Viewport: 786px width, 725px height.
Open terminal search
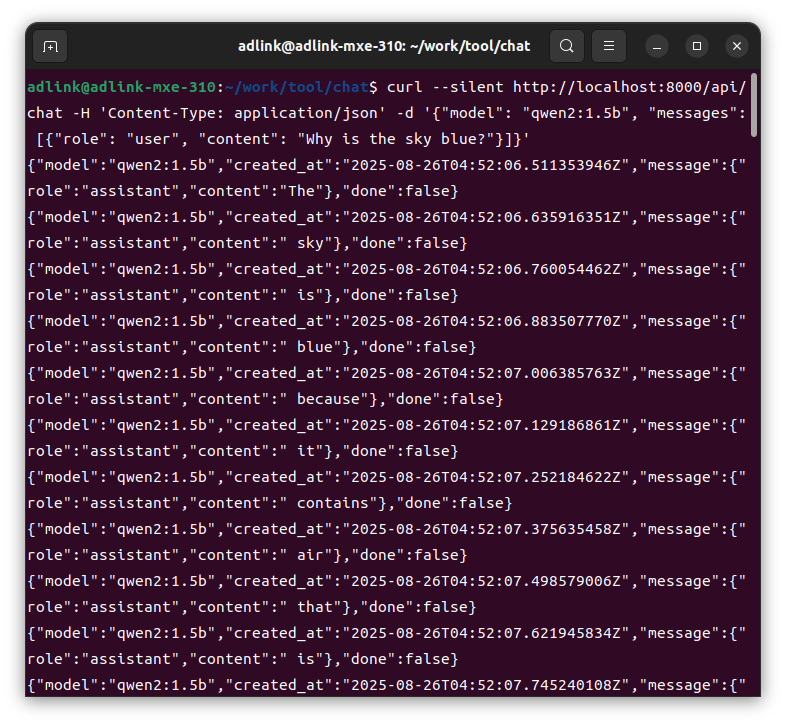point(566,46)
